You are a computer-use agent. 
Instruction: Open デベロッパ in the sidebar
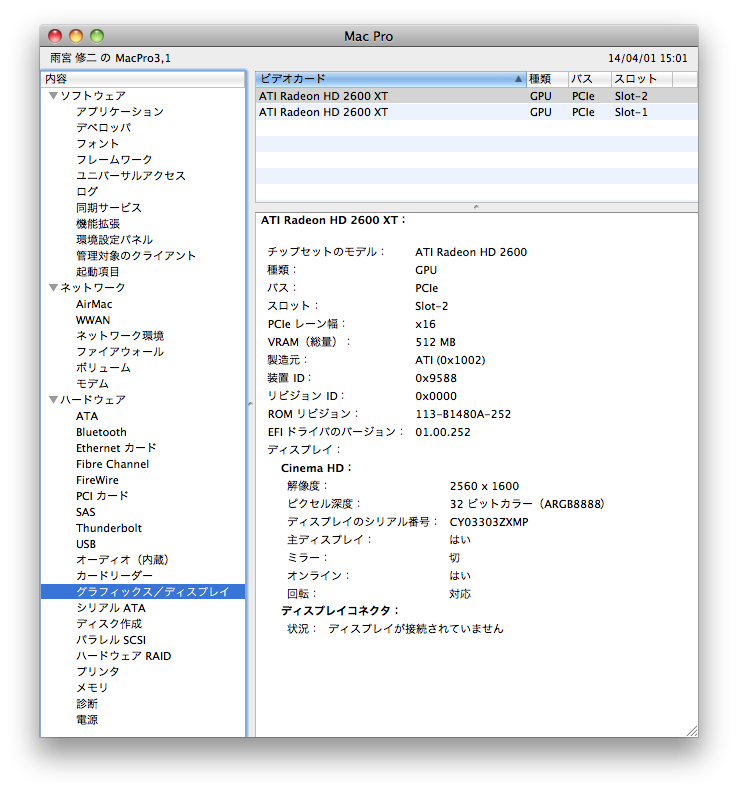click(104, 128)
